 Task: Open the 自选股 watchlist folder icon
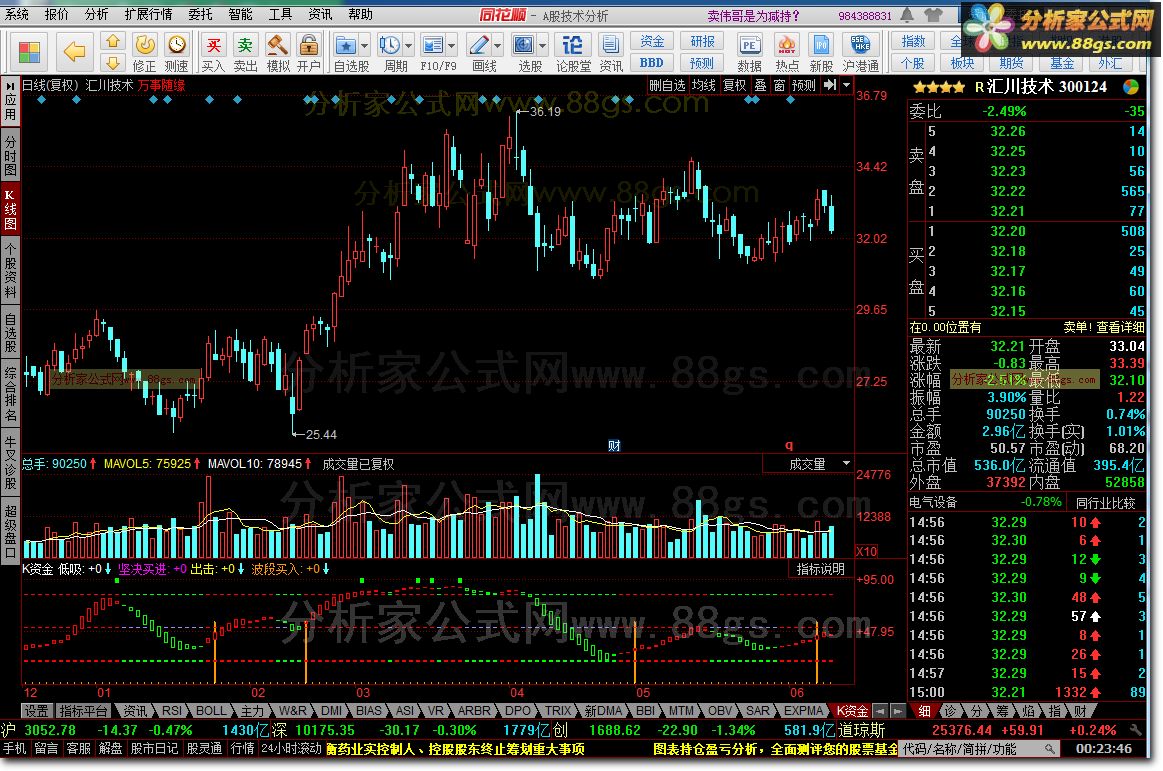coord(346,46)
